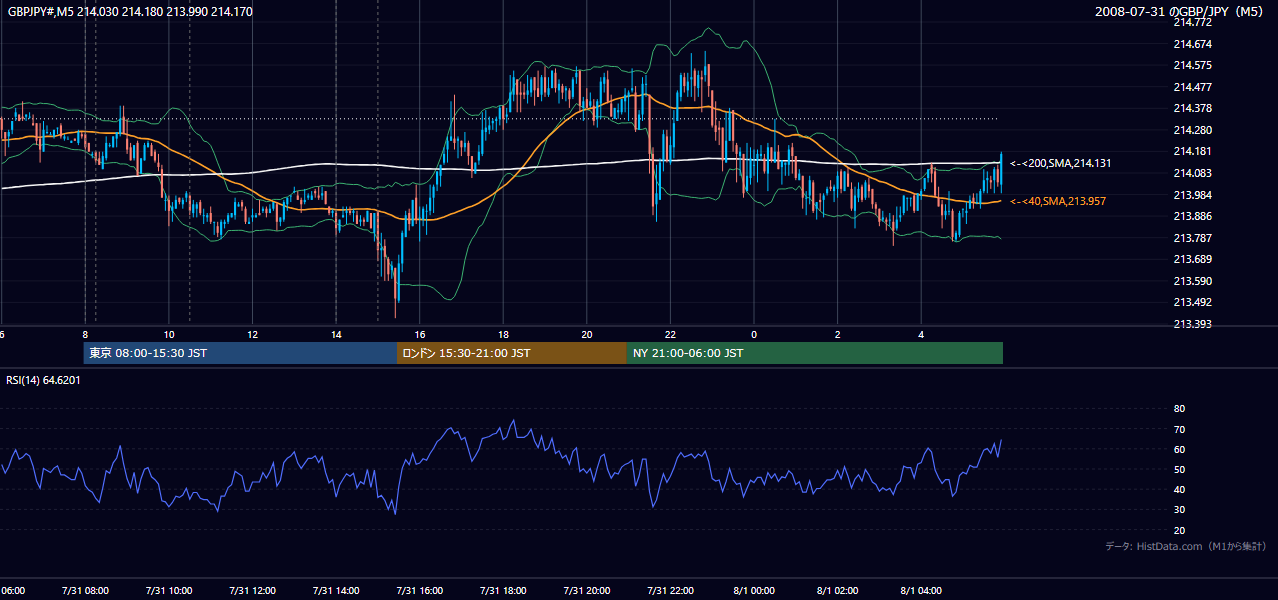Click the RSI(14) 64.6201 indicator label

(44, 380)
